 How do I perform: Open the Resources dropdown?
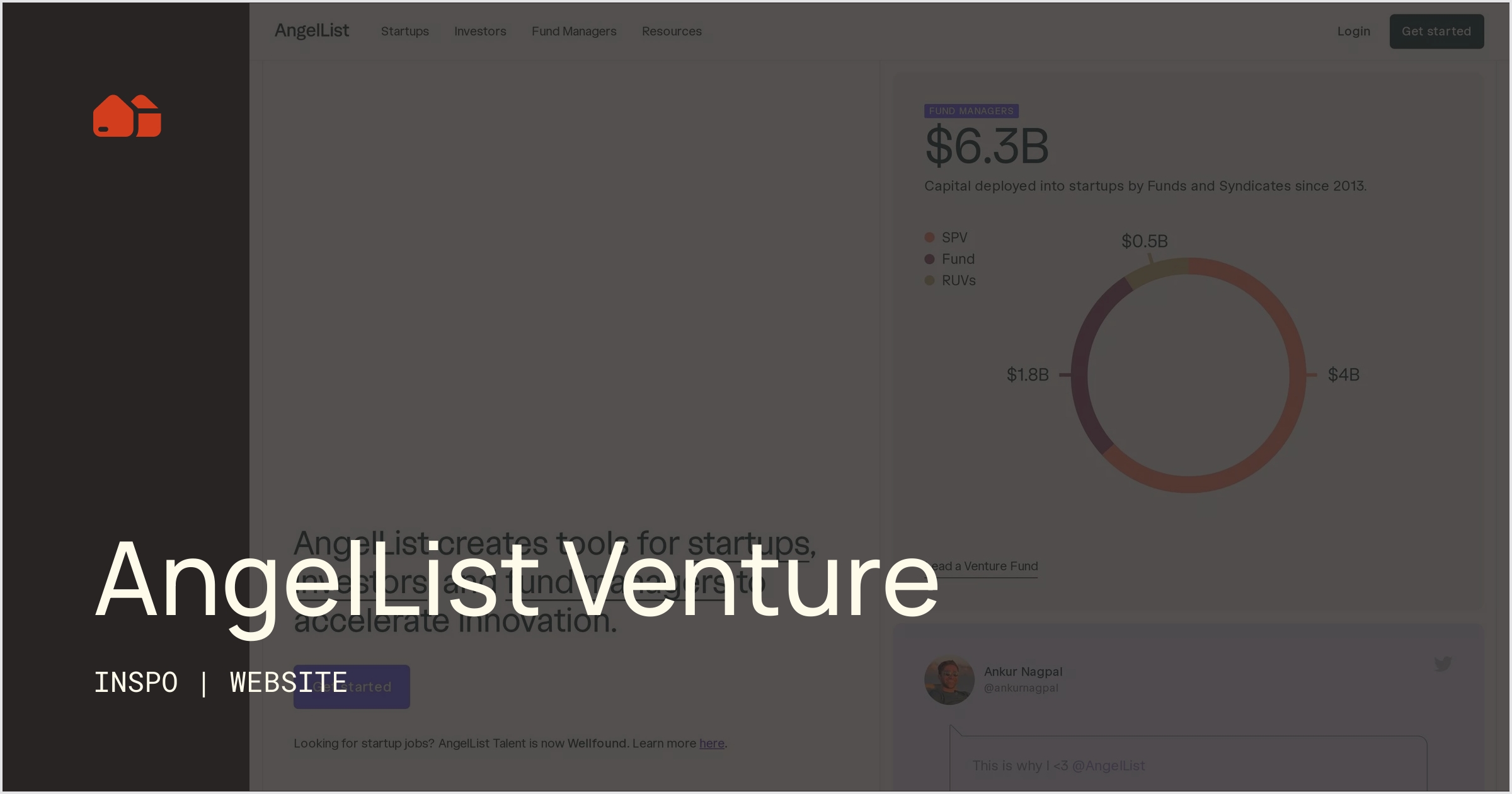coord(672,31)
